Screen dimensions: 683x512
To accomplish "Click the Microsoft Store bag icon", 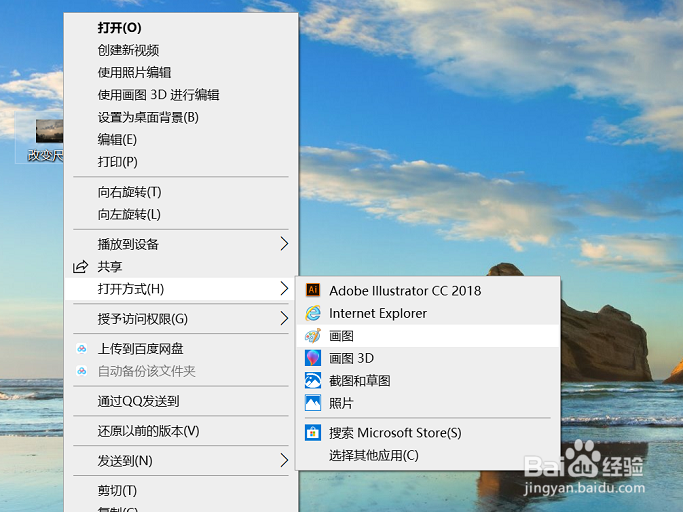I will (x=313, y=433).
